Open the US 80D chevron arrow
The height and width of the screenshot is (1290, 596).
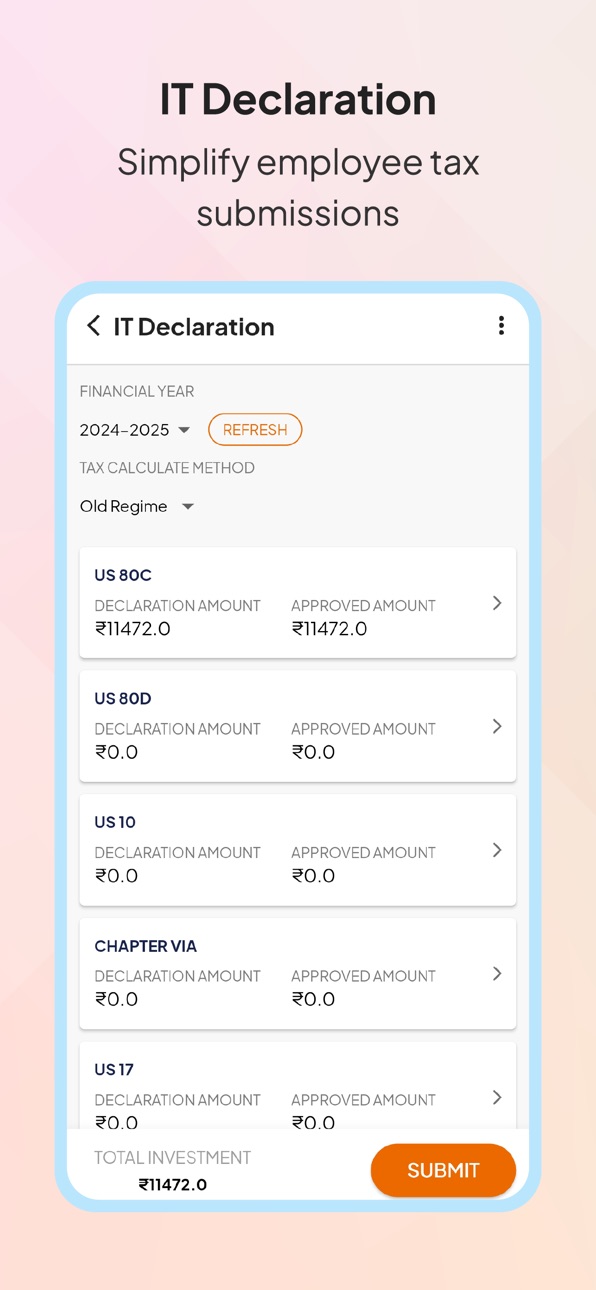pos(497,727)
